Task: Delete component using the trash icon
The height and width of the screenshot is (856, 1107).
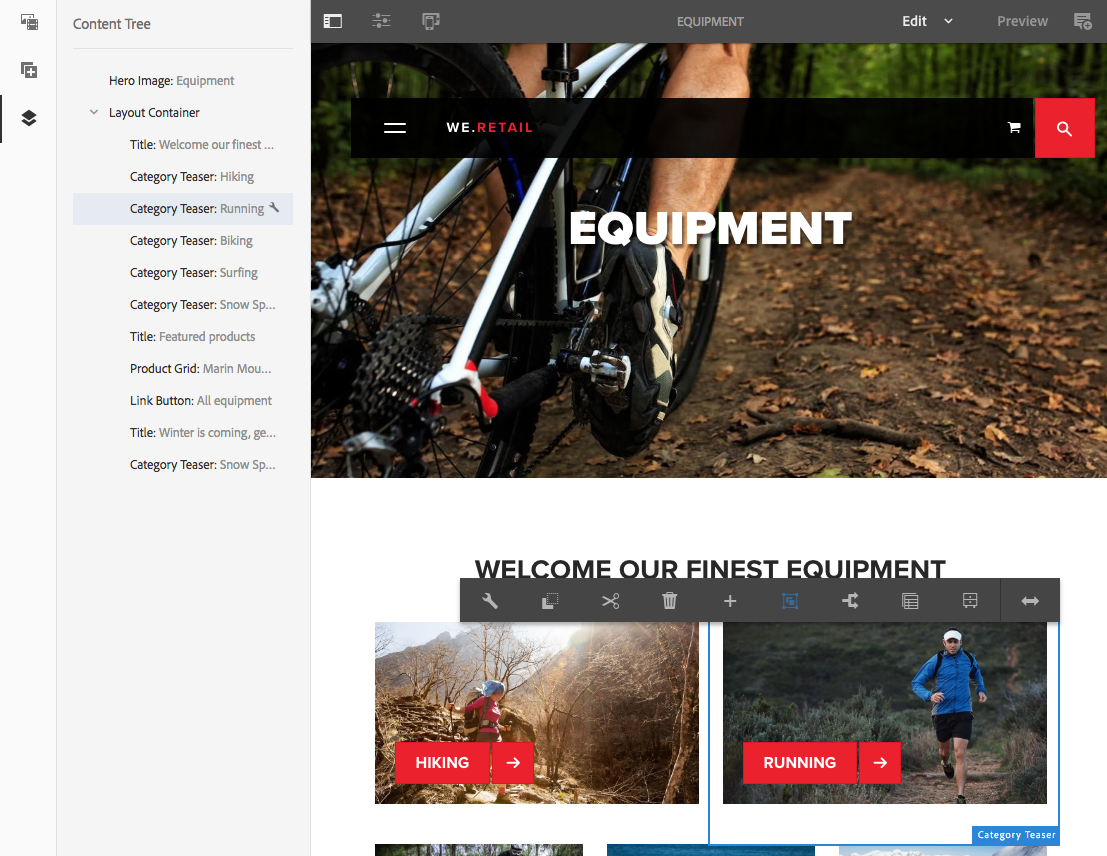Action: [670, 601]
